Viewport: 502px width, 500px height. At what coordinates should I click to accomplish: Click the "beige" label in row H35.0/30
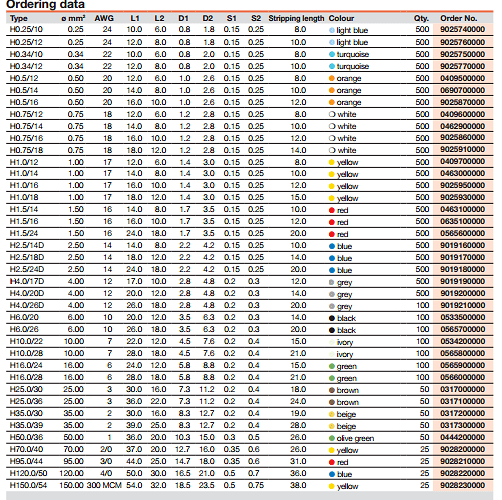tap(346, 414)
